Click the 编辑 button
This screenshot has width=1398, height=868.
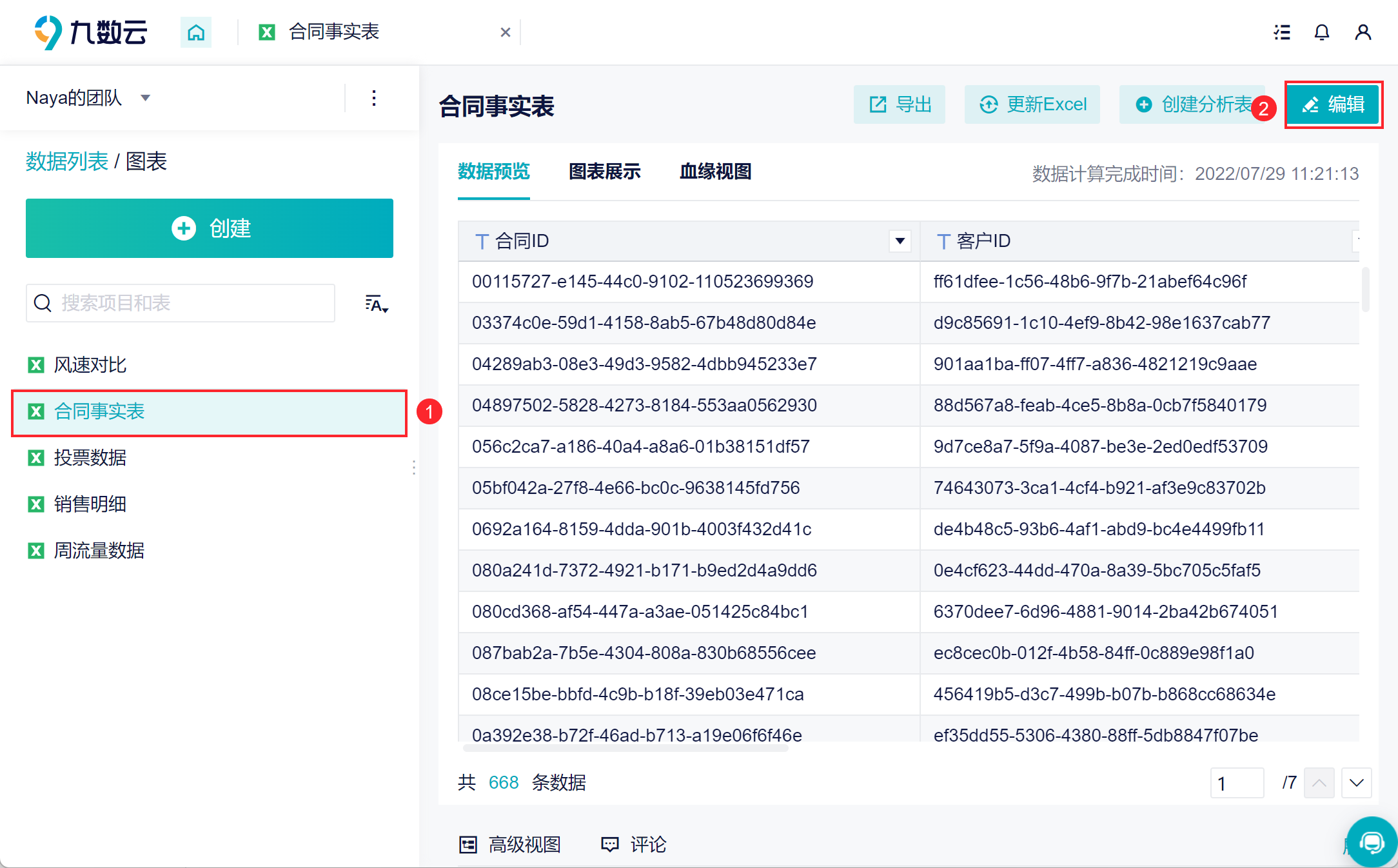[x=1333, y=104]
